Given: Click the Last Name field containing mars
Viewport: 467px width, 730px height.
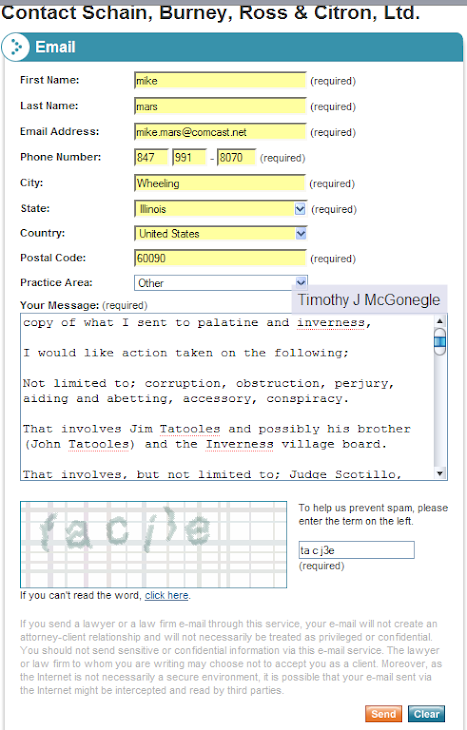Looking at the screenshot, I should click(220, 107).
